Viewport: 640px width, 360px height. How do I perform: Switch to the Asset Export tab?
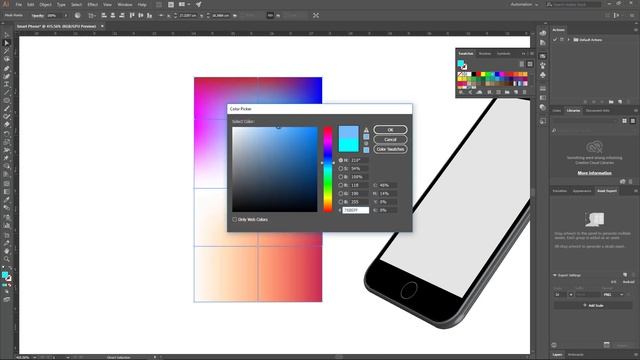point(607,191)
